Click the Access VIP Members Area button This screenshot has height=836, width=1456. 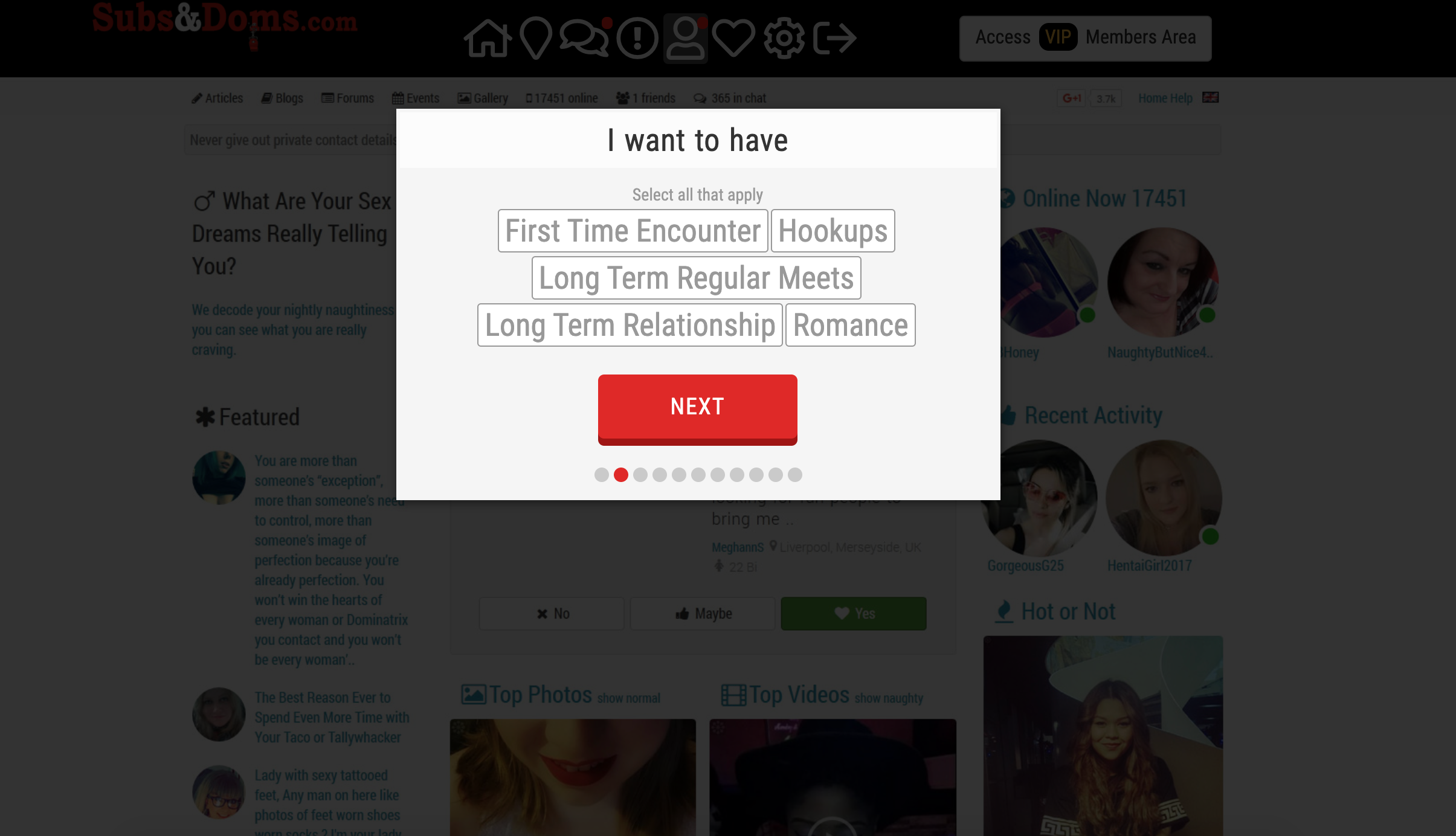coord(1084,37)
